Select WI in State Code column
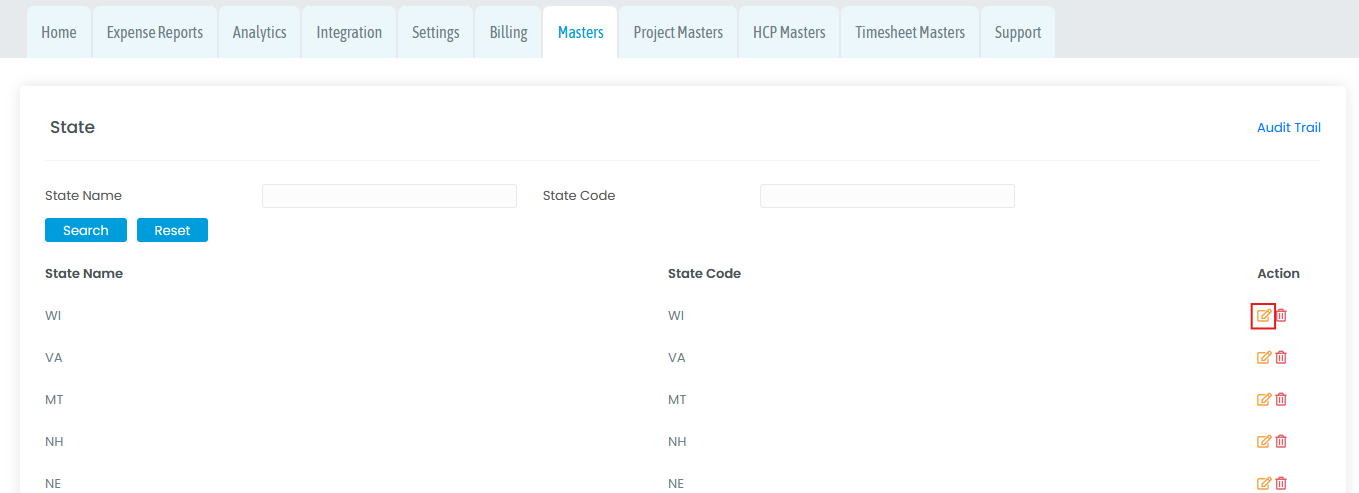 tap(676, 316)
